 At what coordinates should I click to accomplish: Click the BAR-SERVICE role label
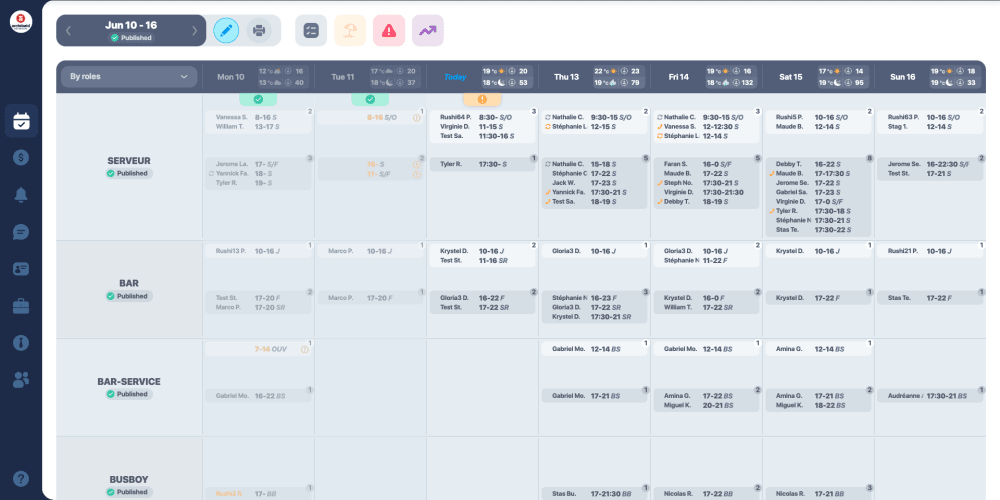tap(129, 381)
